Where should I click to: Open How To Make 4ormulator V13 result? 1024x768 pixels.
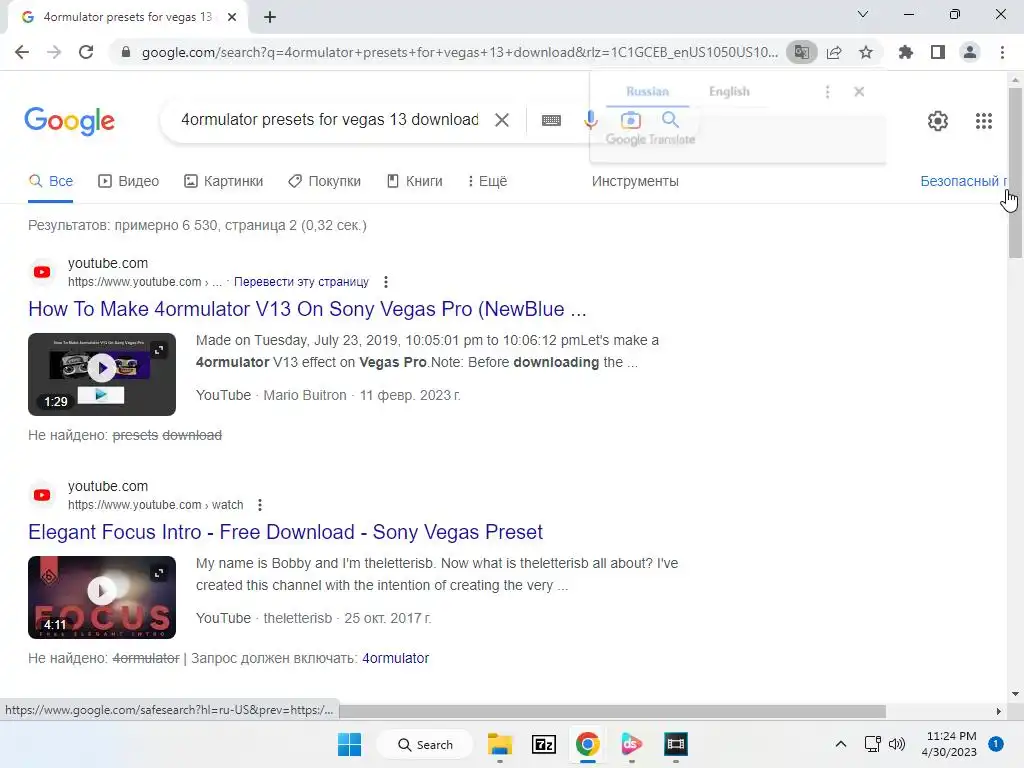[307, 309]
